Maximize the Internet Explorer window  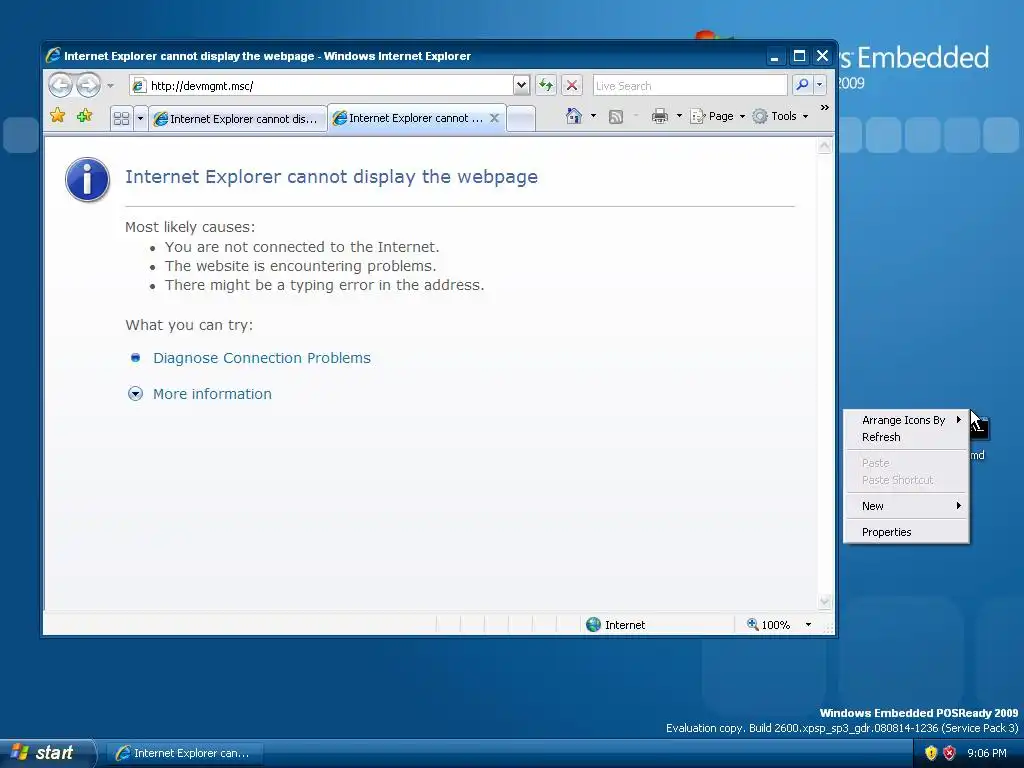coord(799,56)
